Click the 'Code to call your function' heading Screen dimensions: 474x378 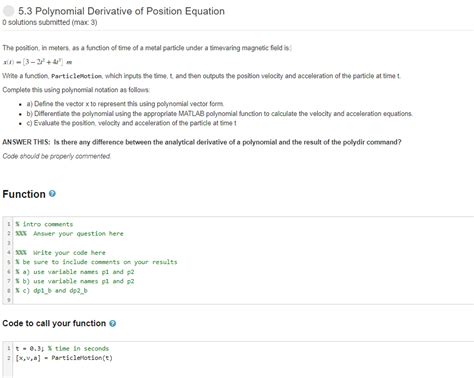pos(54,323)
